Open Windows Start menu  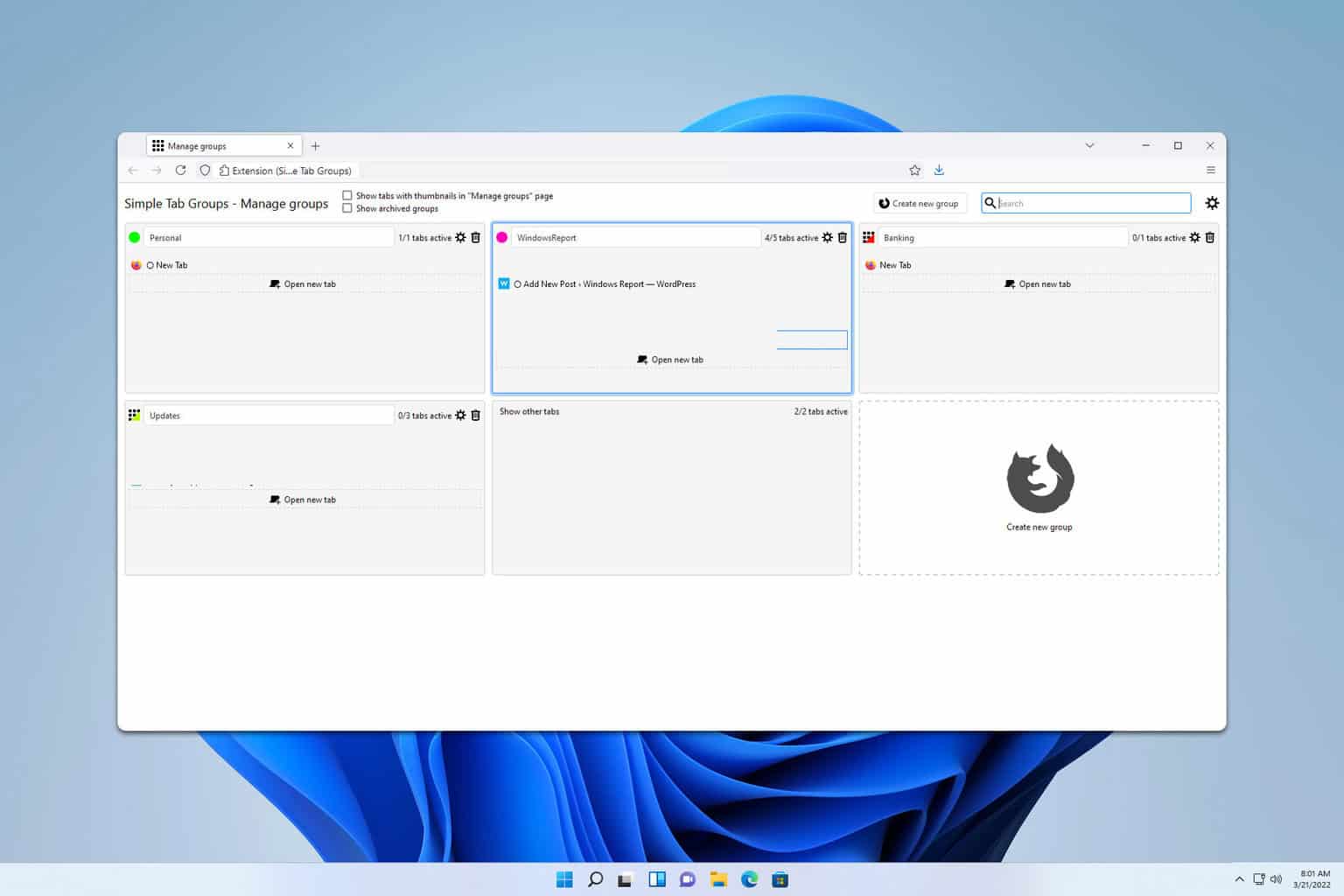click(x=564, y=879)
